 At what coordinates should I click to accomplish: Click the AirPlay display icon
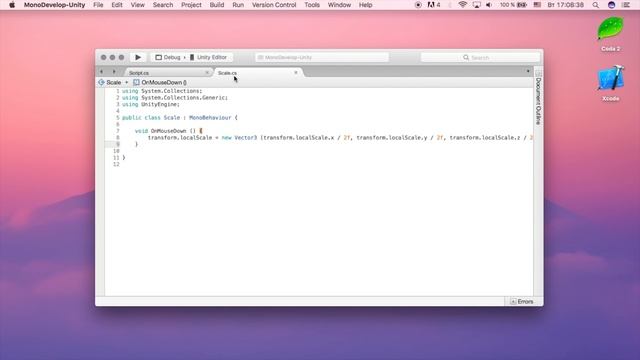[476, 5]
